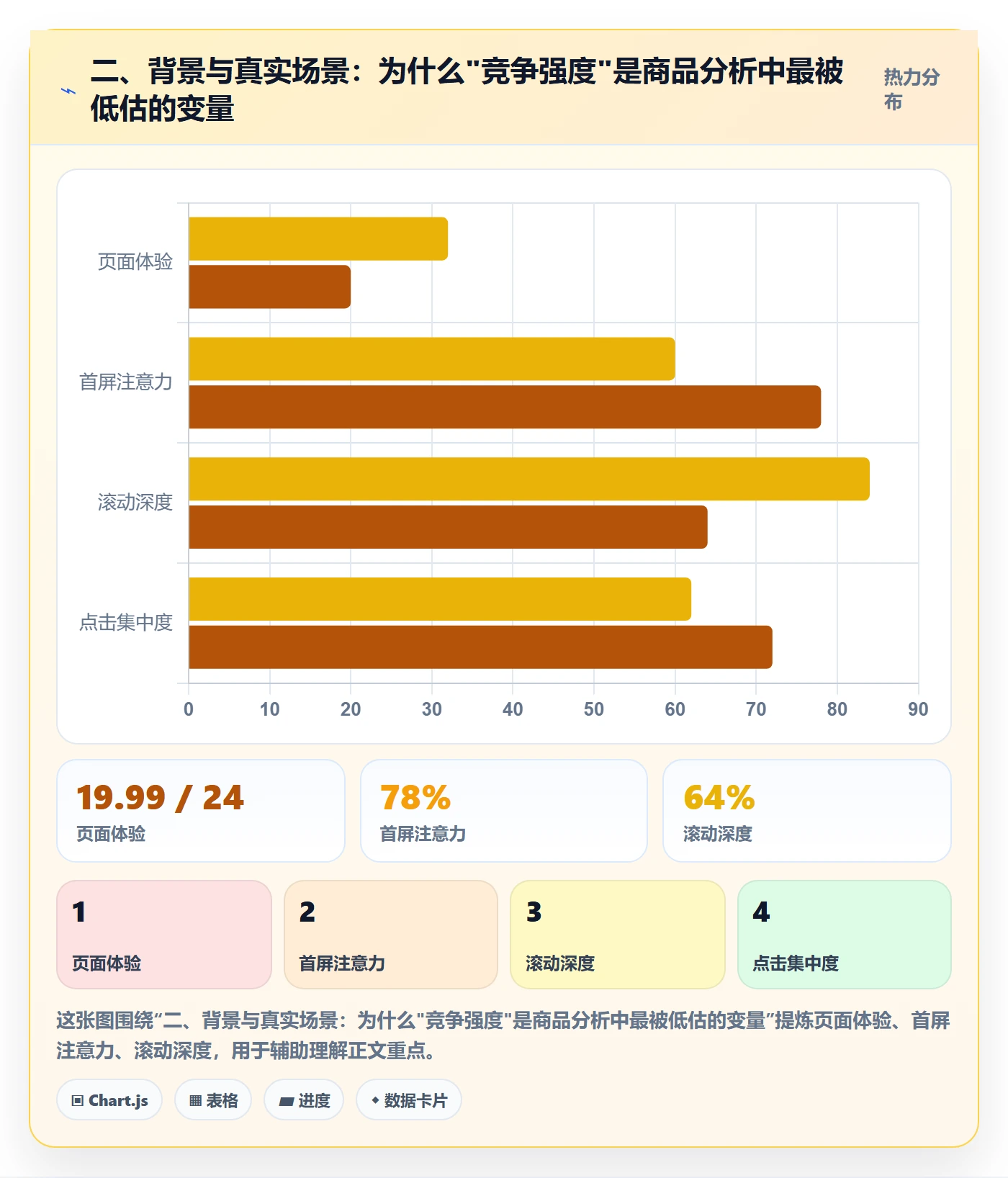Click the x-axis tick label 0
This screenshot has width=1008, height=1178.
(189, 709)
